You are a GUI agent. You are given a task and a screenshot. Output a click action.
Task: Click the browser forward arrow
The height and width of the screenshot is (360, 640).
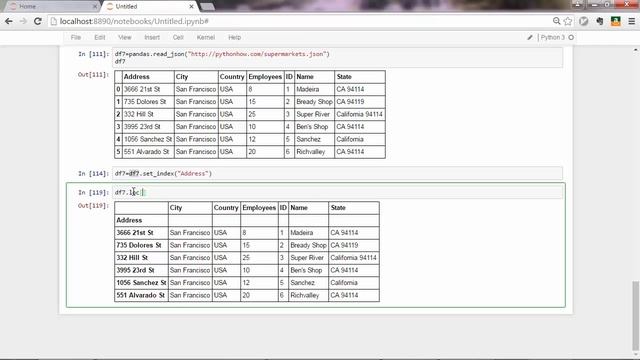click(x=23, y=21)
